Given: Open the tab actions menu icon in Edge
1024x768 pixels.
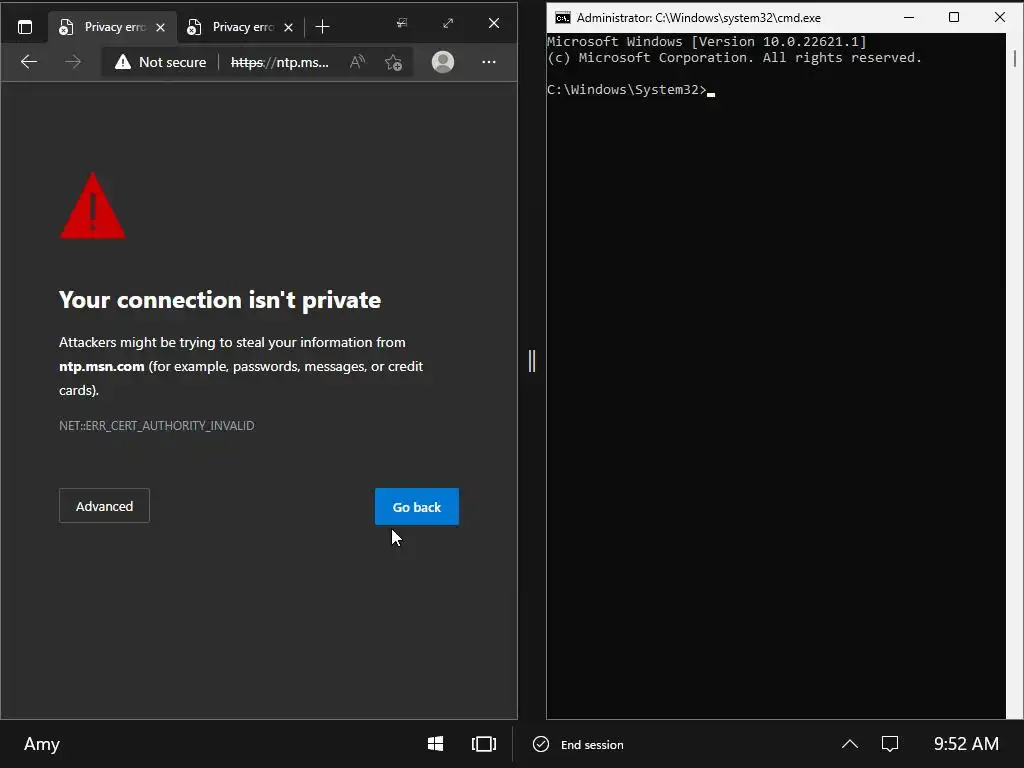Looking at the screenshot, I should click(x=25, y=27).
